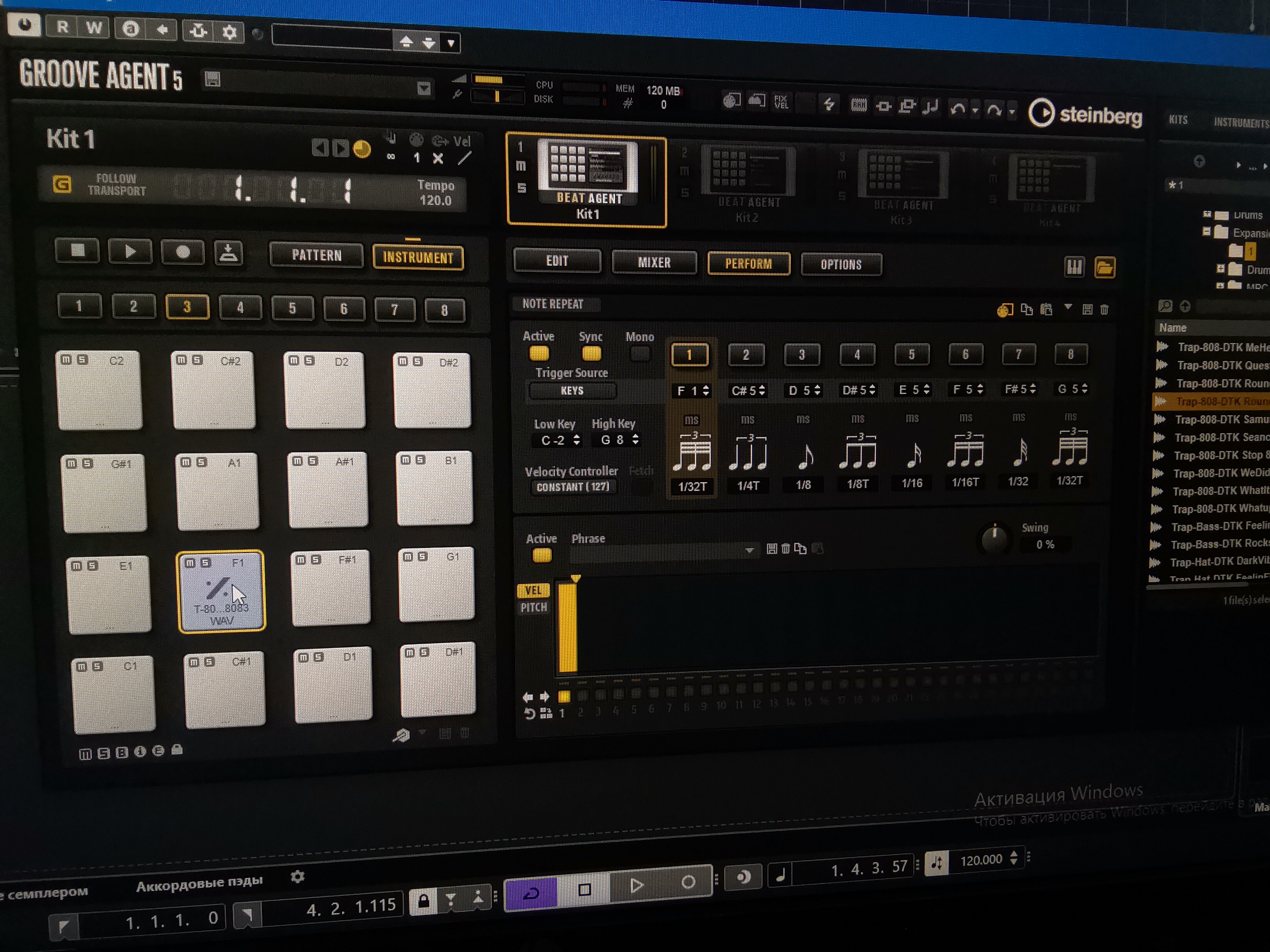Switch to the MIXER tab
The image size is (1270, 952).
654,263
